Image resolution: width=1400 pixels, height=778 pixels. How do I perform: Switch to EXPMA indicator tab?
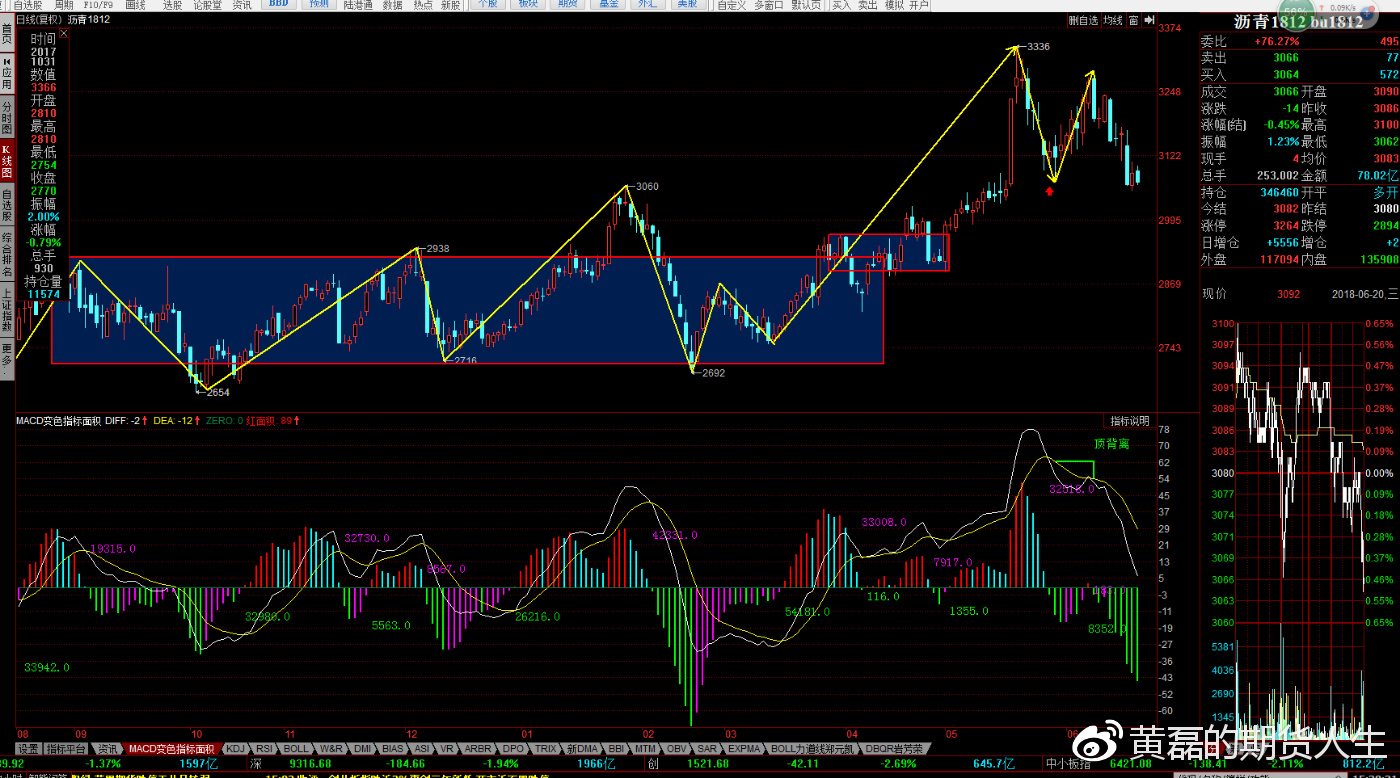point(745,748)
